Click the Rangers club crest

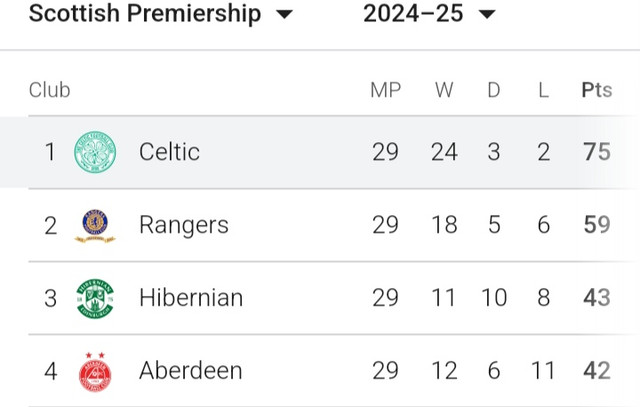pyautogui.click(x=95, y=225)
